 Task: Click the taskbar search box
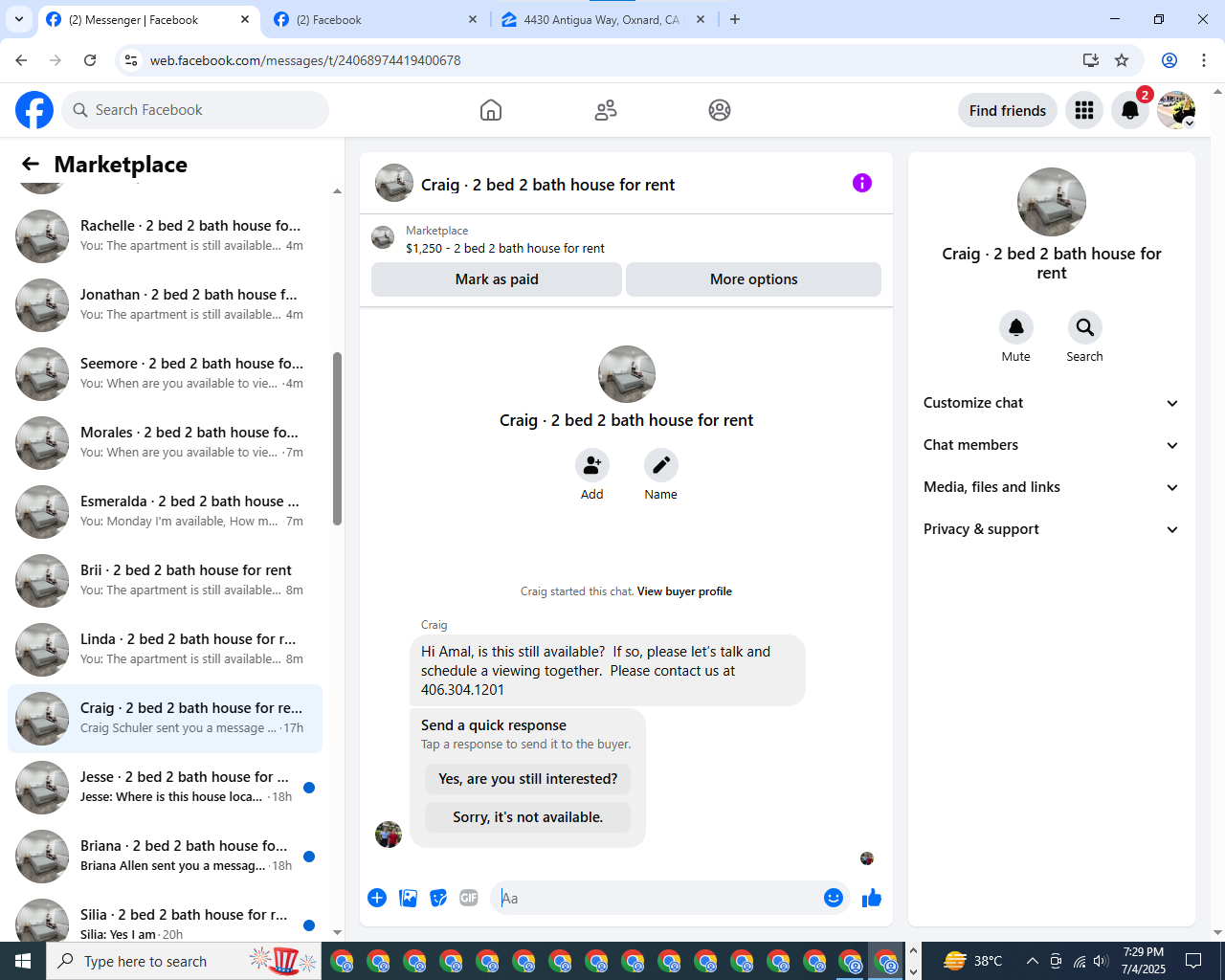182,961
